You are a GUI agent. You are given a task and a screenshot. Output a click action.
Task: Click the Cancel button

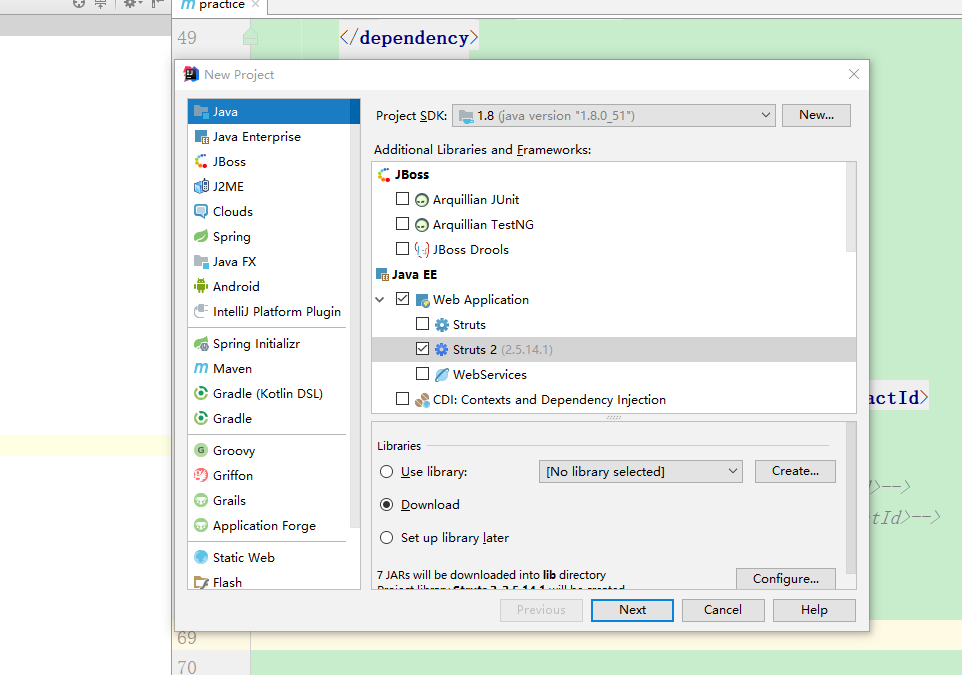coord(723,610)
